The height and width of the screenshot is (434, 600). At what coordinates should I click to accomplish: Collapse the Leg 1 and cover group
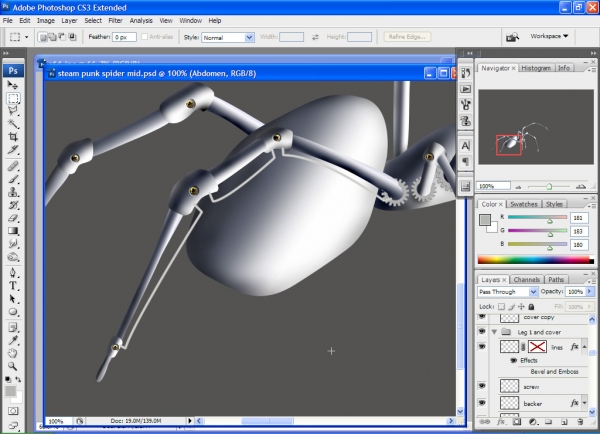point(494,332)
